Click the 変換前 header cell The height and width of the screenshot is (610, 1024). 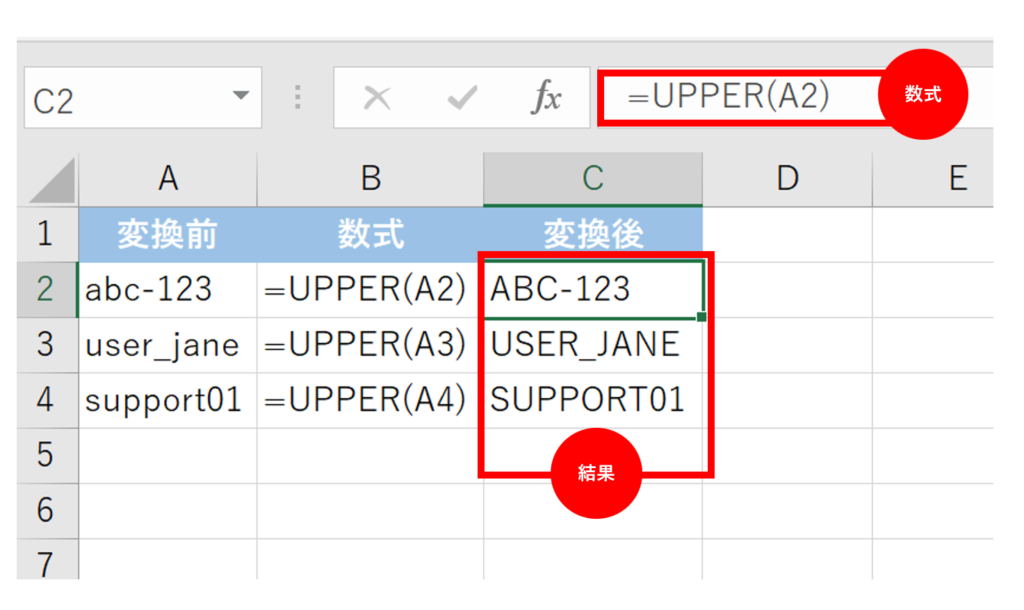(167, 235)
